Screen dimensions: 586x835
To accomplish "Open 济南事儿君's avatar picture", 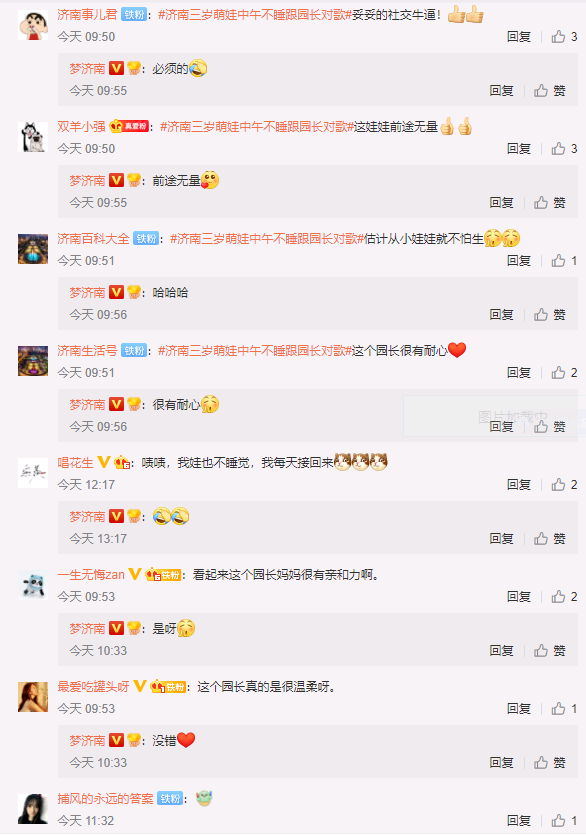I will [x=33, y=24].
